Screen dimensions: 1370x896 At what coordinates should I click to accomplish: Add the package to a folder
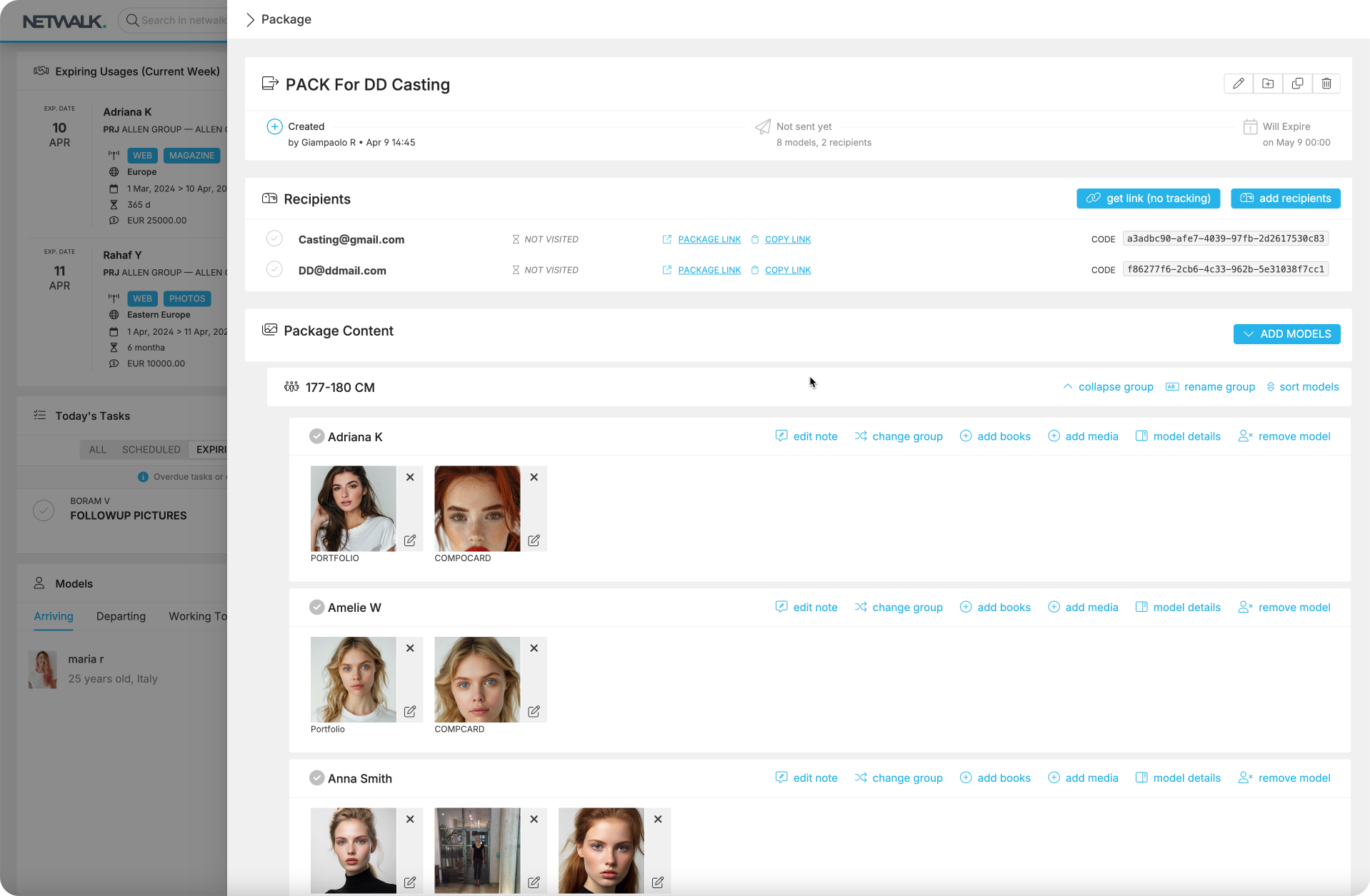pyautogui.click(x=1268, y=84)
